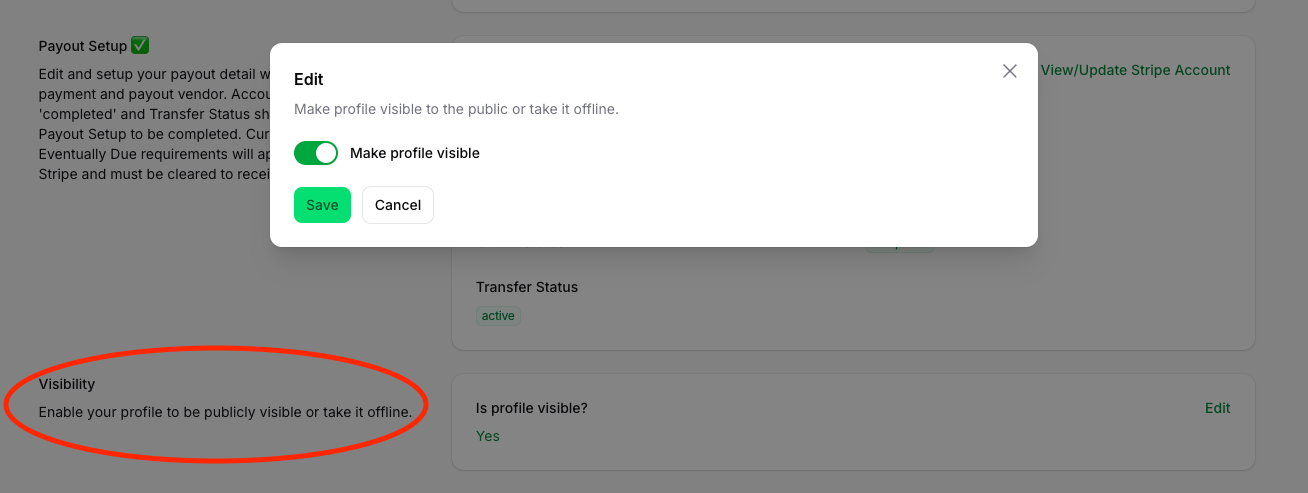1308x493 pixels.
Task: Click the Visibility section heading
Action: tap(67, 384)
